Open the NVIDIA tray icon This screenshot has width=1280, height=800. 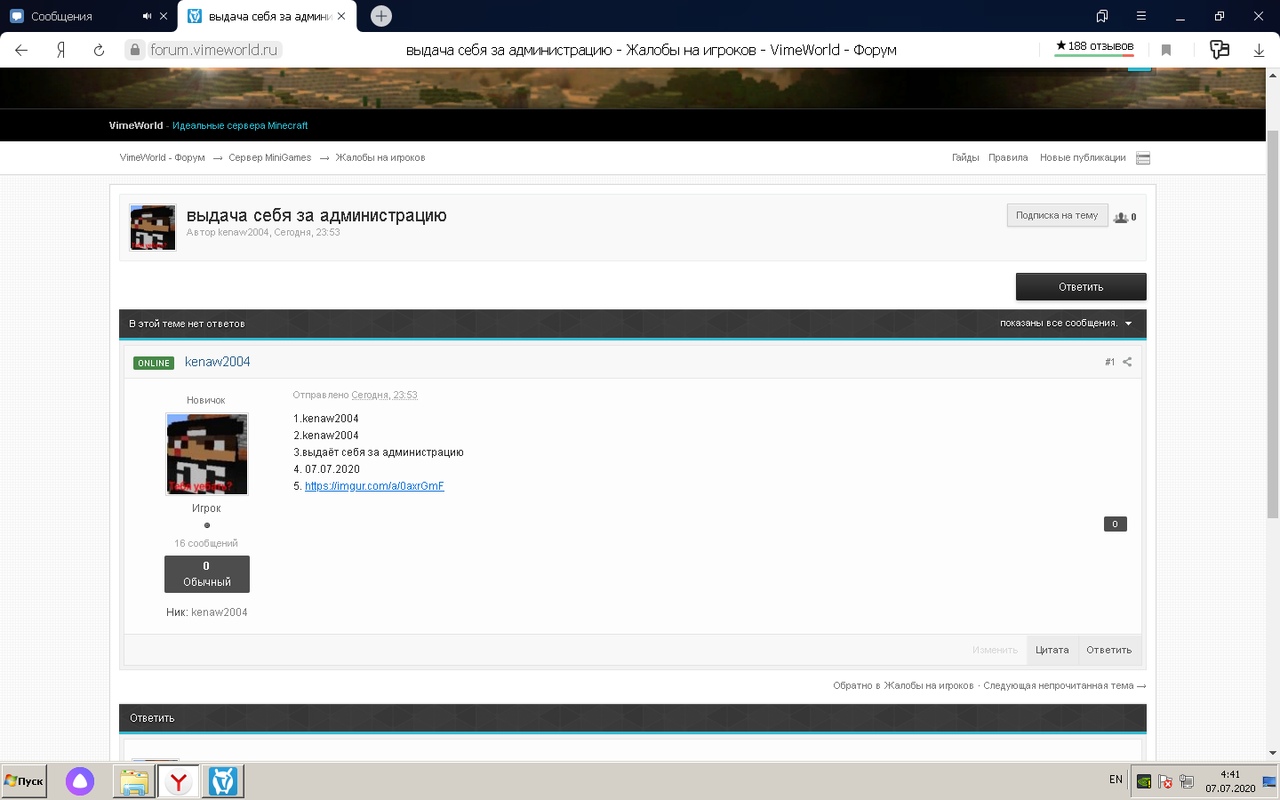pos(1144,782)
